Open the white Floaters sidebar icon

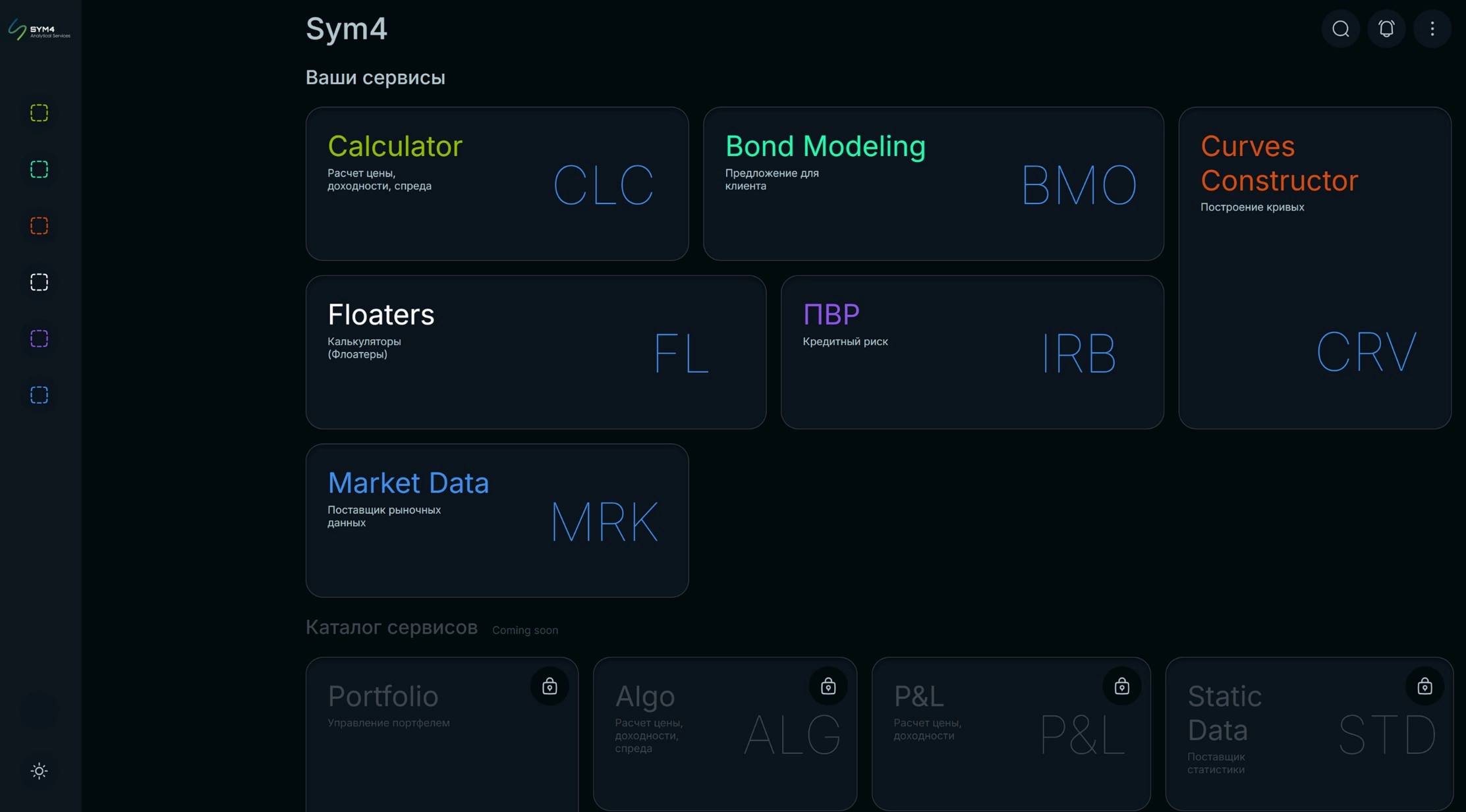tap(40, 282)
